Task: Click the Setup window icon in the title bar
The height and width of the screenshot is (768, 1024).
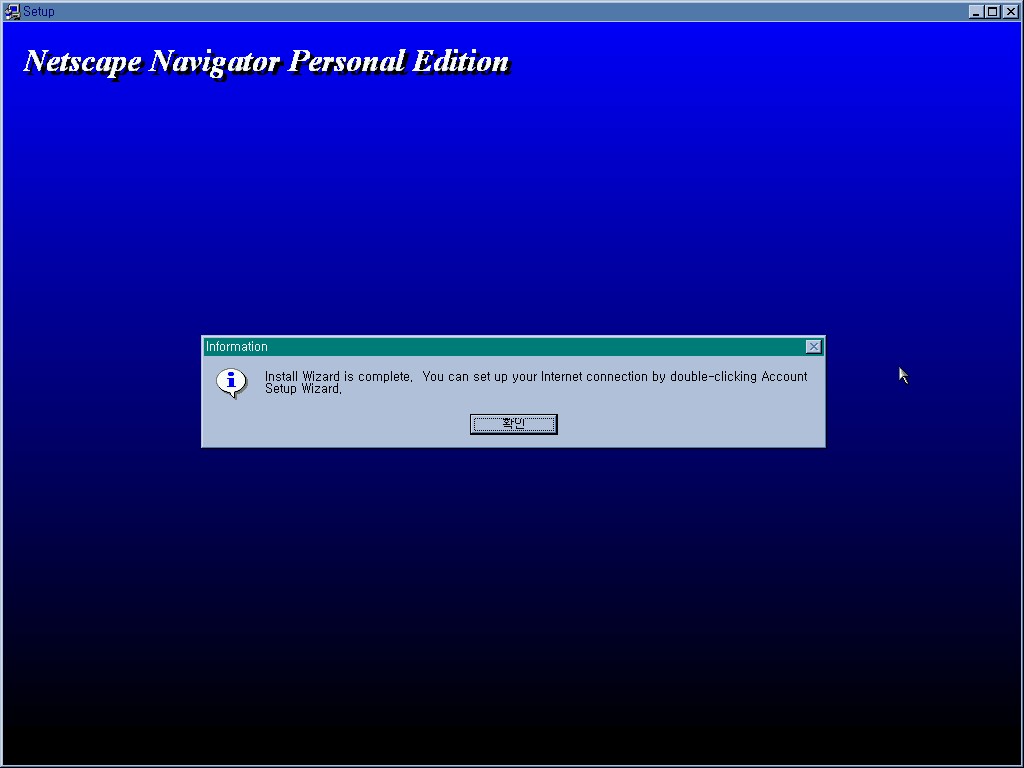Action: (x=12, y=11)
